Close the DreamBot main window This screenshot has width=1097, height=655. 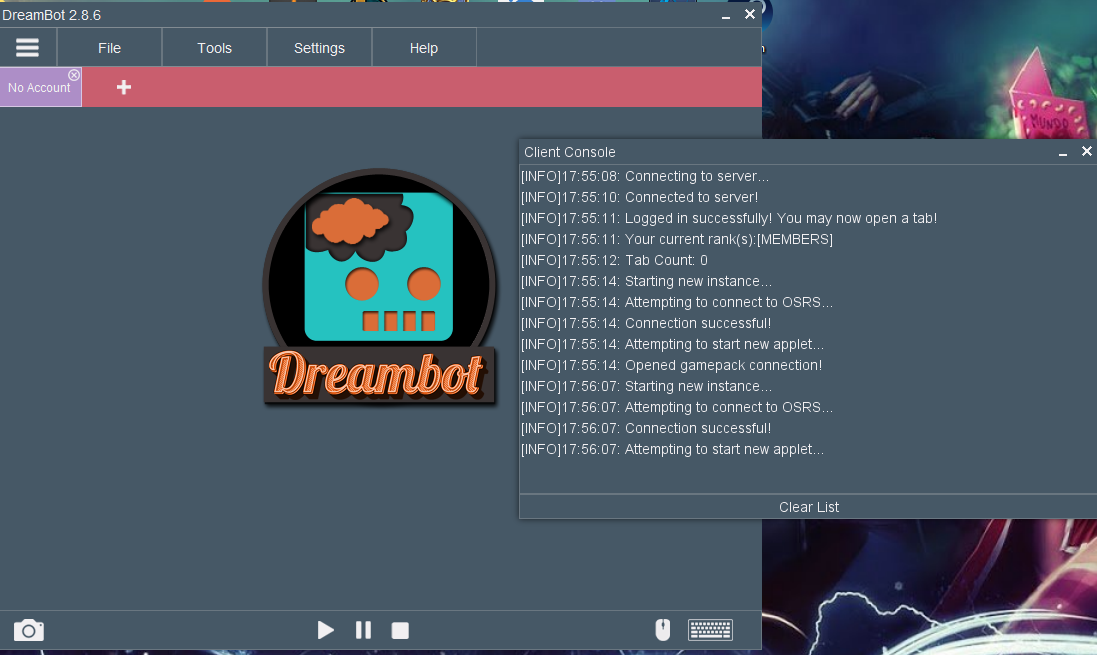pyautogui.click(x=750, y=14)
